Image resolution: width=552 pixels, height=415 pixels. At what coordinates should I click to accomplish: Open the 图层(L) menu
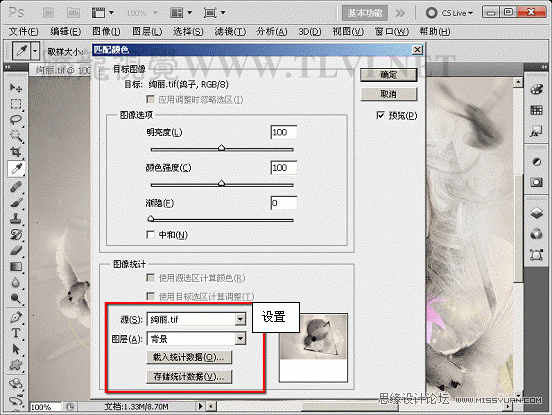pyautogui.click(x=147, y=32)
